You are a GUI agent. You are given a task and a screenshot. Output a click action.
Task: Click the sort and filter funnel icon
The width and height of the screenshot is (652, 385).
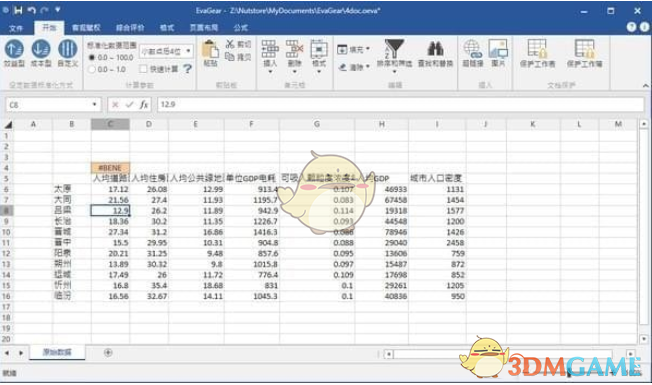coord(394,48)
